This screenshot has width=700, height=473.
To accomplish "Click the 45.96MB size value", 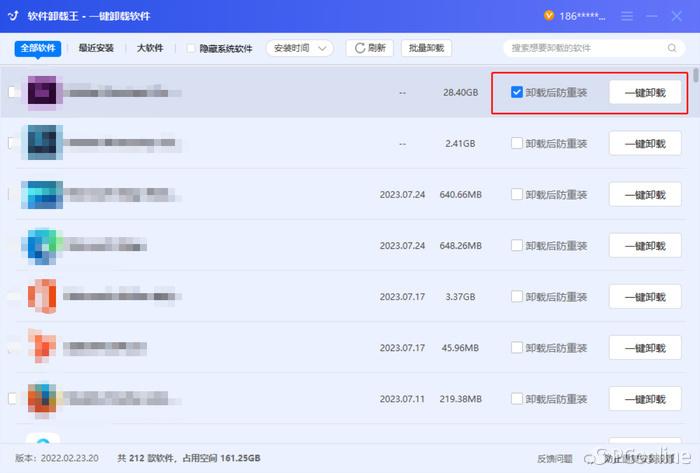I will (460, 348).
